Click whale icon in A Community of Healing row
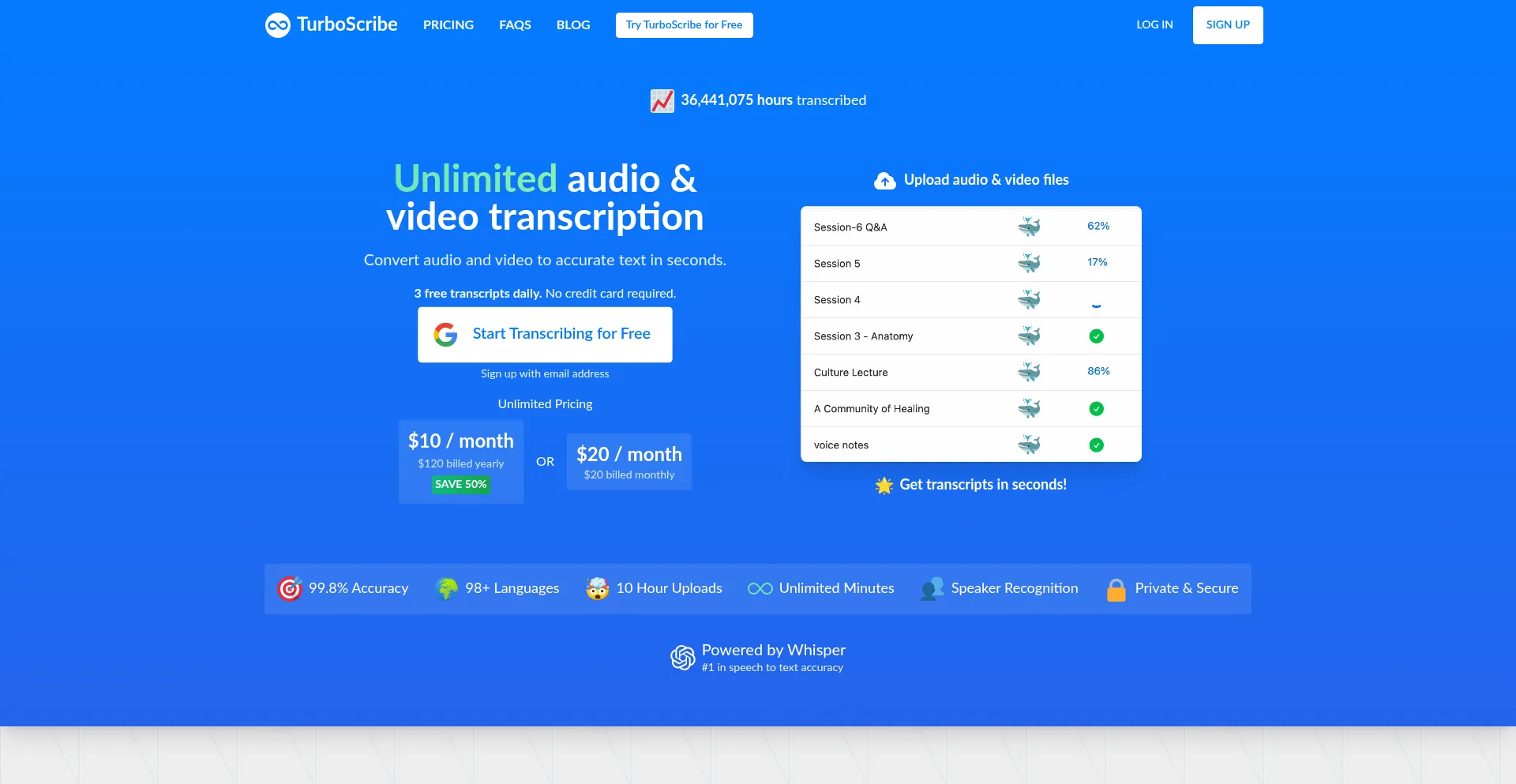 pos(1029,408)
